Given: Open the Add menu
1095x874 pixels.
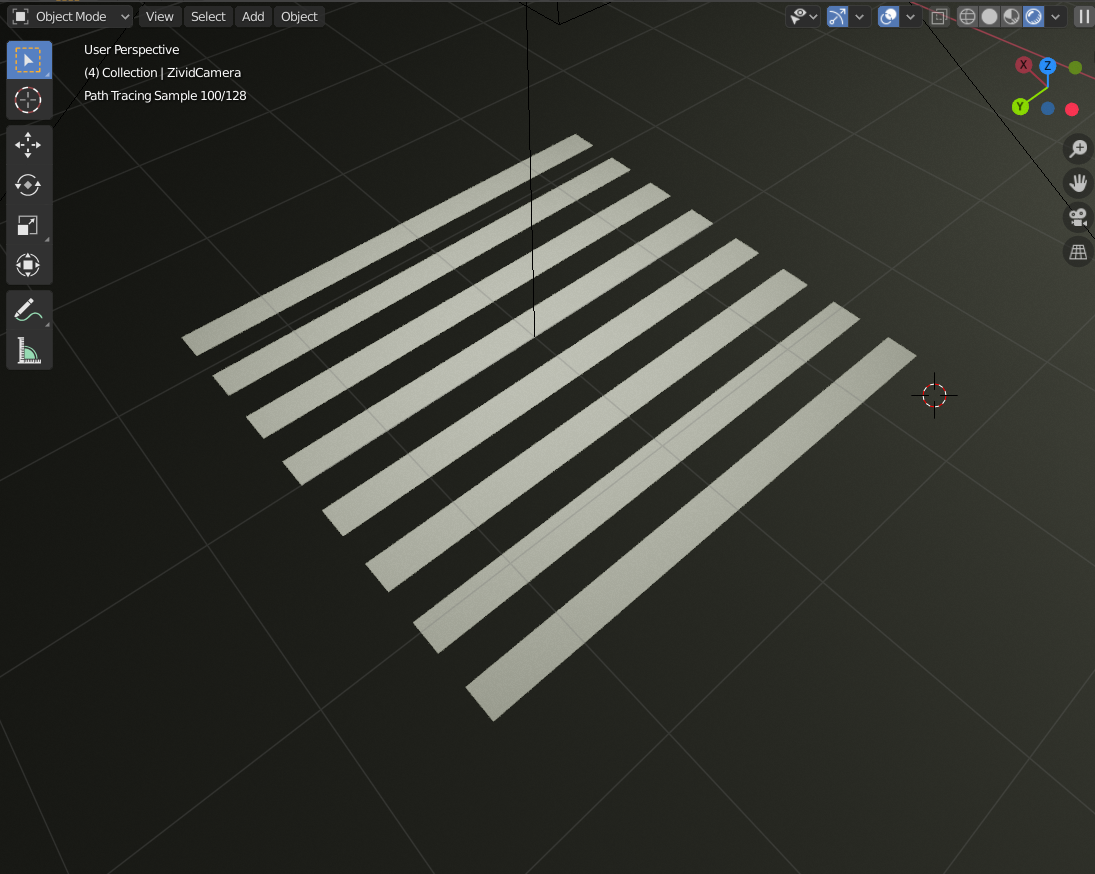Looking at the screenshot, I should pos(252,16).
